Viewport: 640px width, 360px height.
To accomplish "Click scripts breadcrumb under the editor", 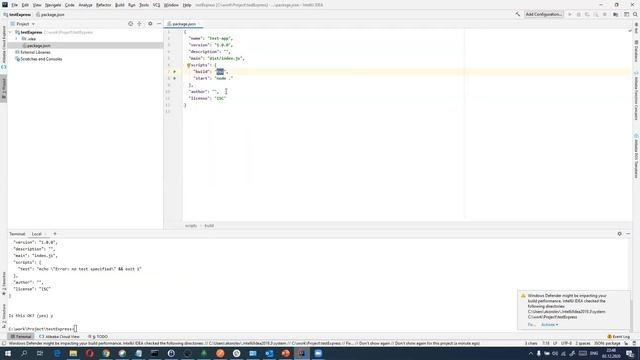I will [x=191, y=226].
